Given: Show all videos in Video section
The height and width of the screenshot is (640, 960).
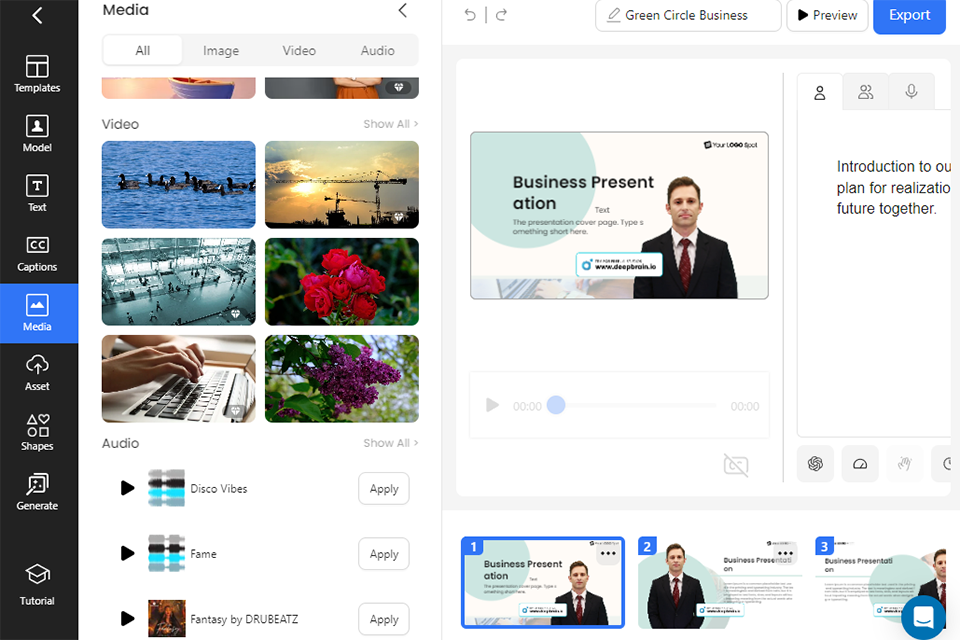Looking at the screenshot, I should 391,124.
